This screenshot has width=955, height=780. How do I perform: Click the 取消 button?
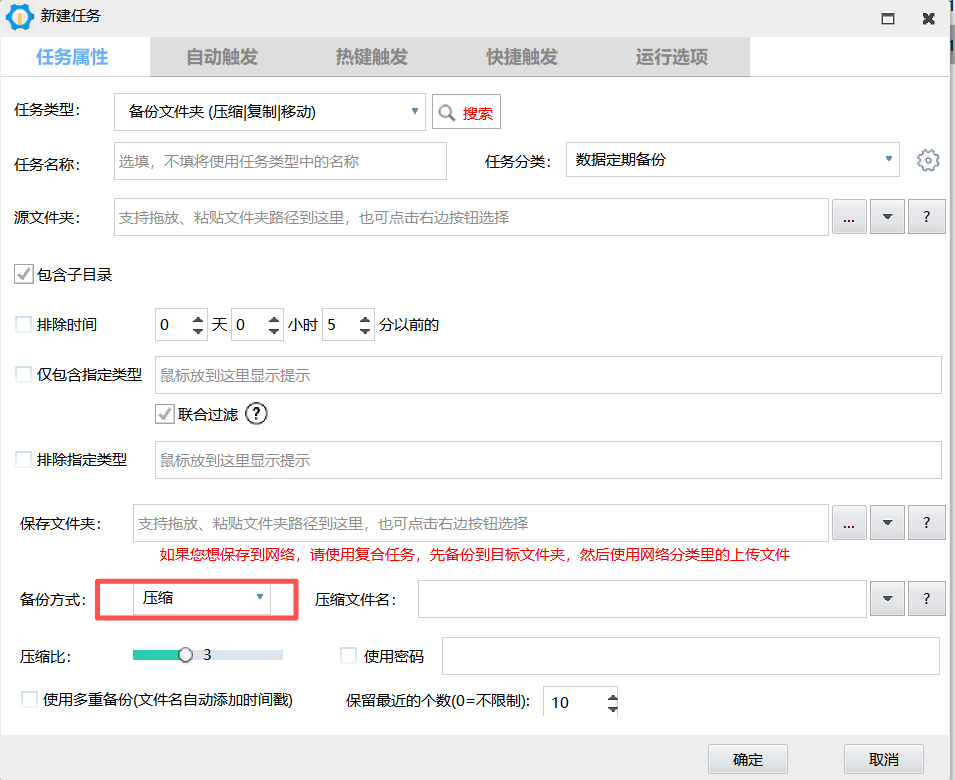(883, 759)
